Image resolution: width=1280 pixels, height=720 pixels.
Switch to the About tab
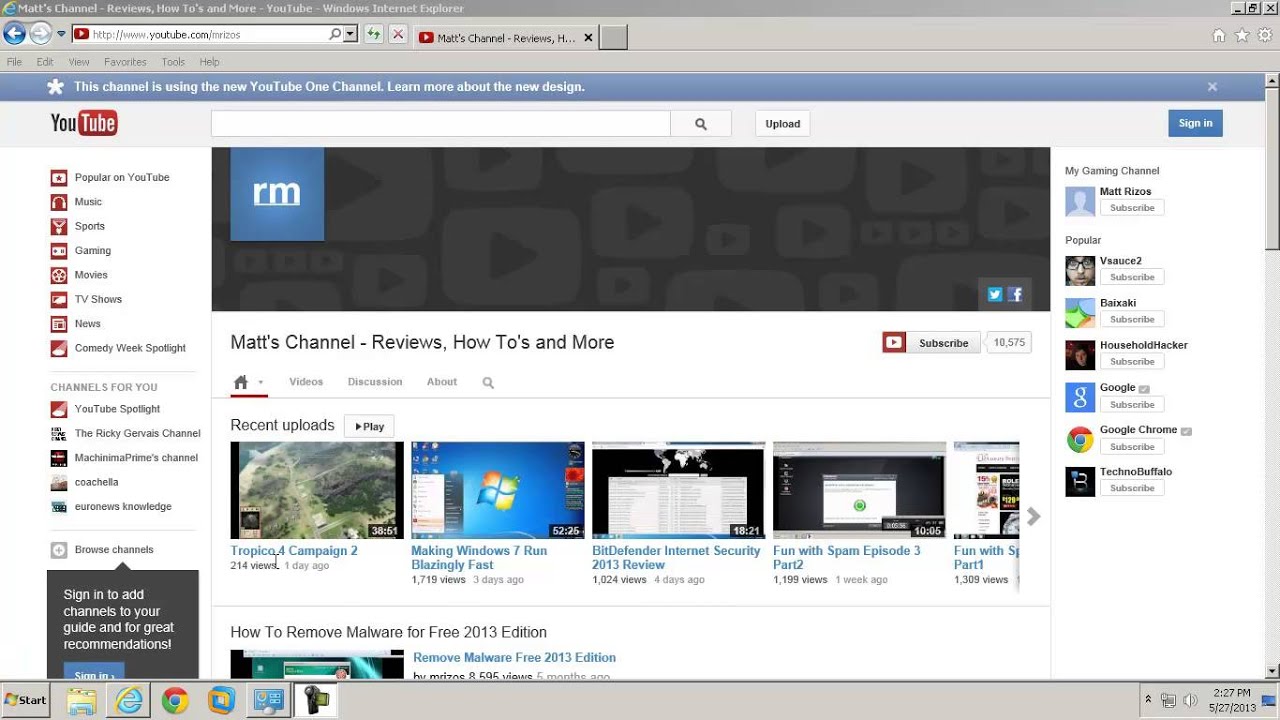pos(442,382)
